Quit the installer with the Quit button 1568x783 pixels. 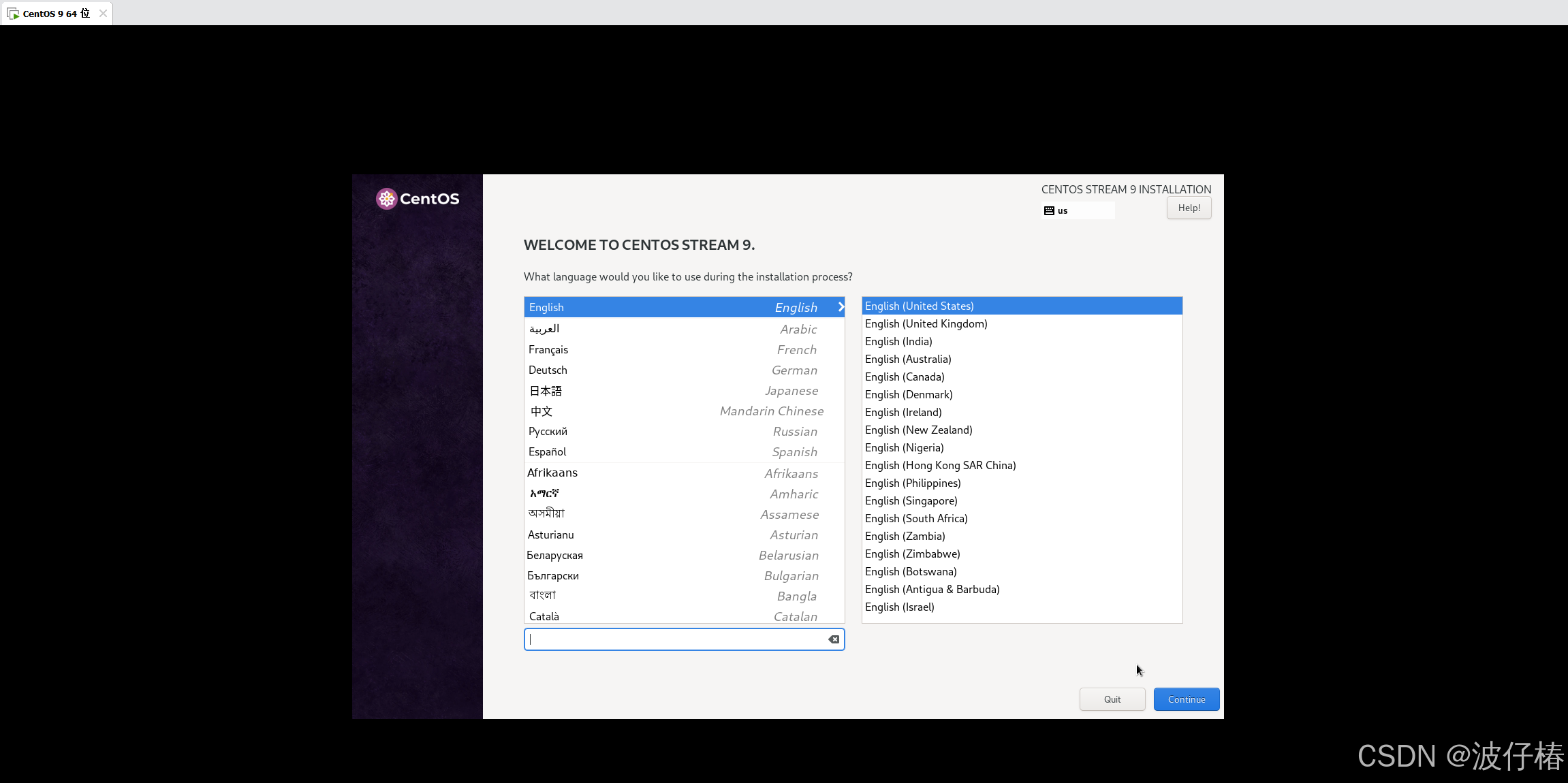pos(1112,699)
